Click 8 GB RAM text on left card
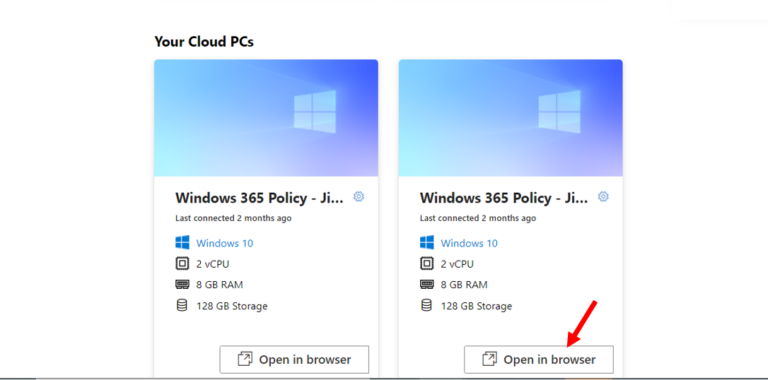The height and width of the screenshot is (380, 768). [x=219, y=285]
